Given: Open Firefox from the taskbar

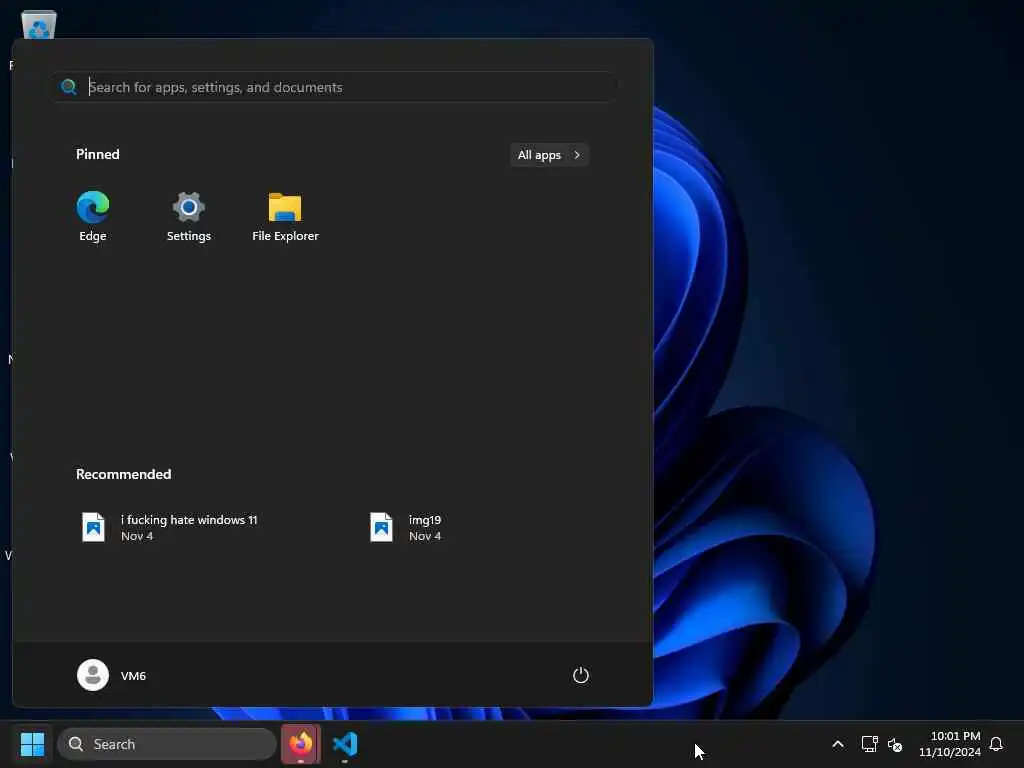Looking at the screenshot, I should click(x=301, y=744).
